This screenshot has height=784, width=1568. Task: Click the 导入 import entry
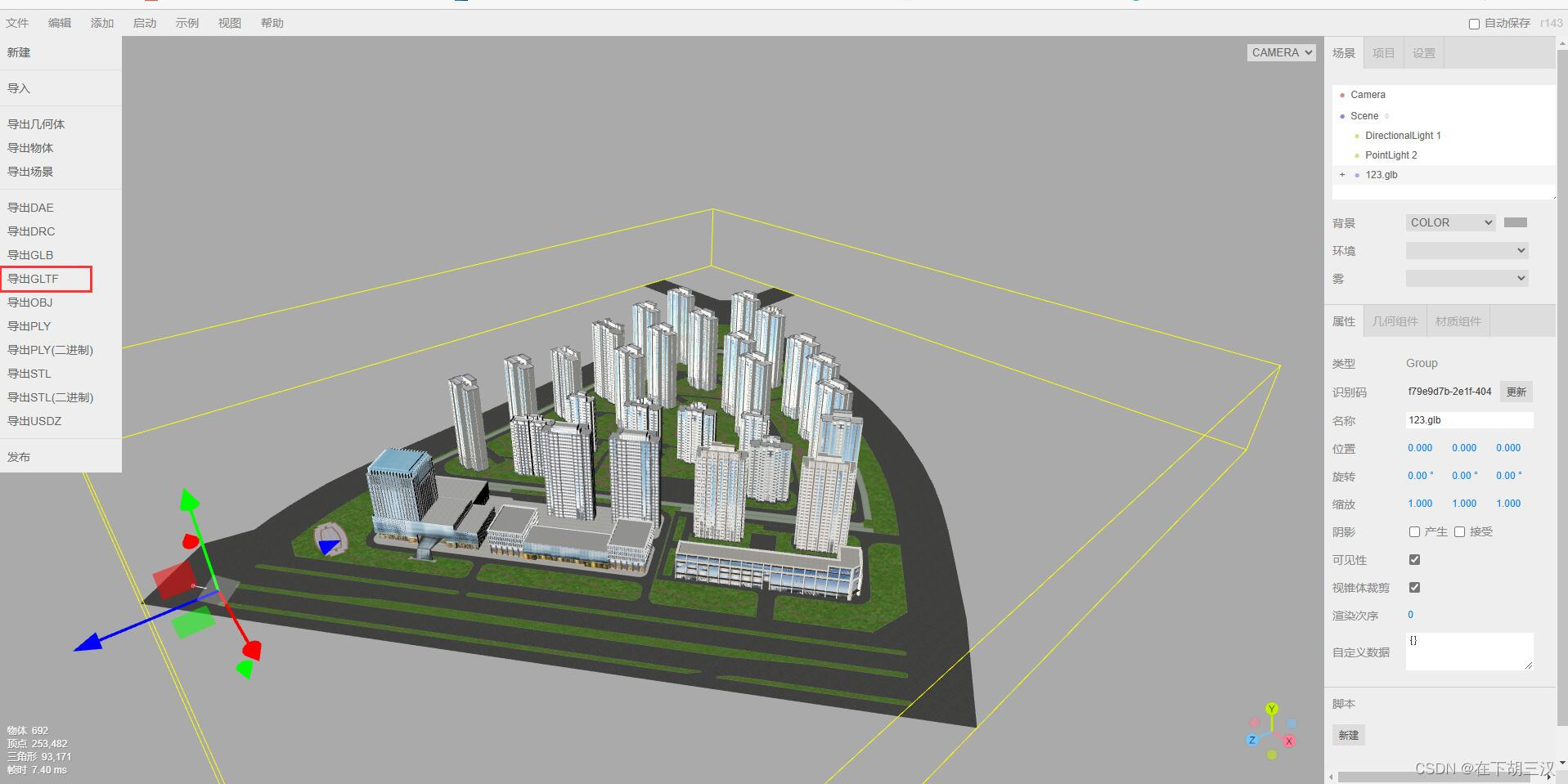coord(19,88)
